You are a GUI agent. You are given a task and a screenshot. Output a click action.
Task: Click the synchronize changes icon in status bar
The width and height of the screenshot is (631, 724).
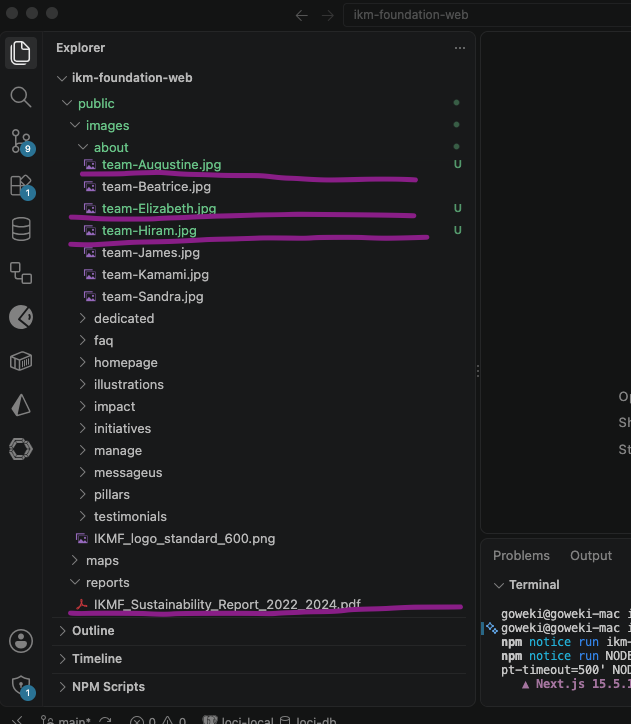point(105,720)
